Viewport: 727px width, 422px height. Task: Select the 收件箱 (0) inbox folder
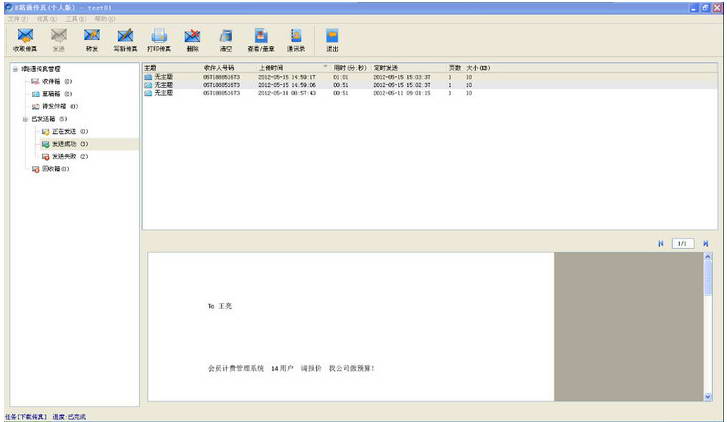pos(51,82)
